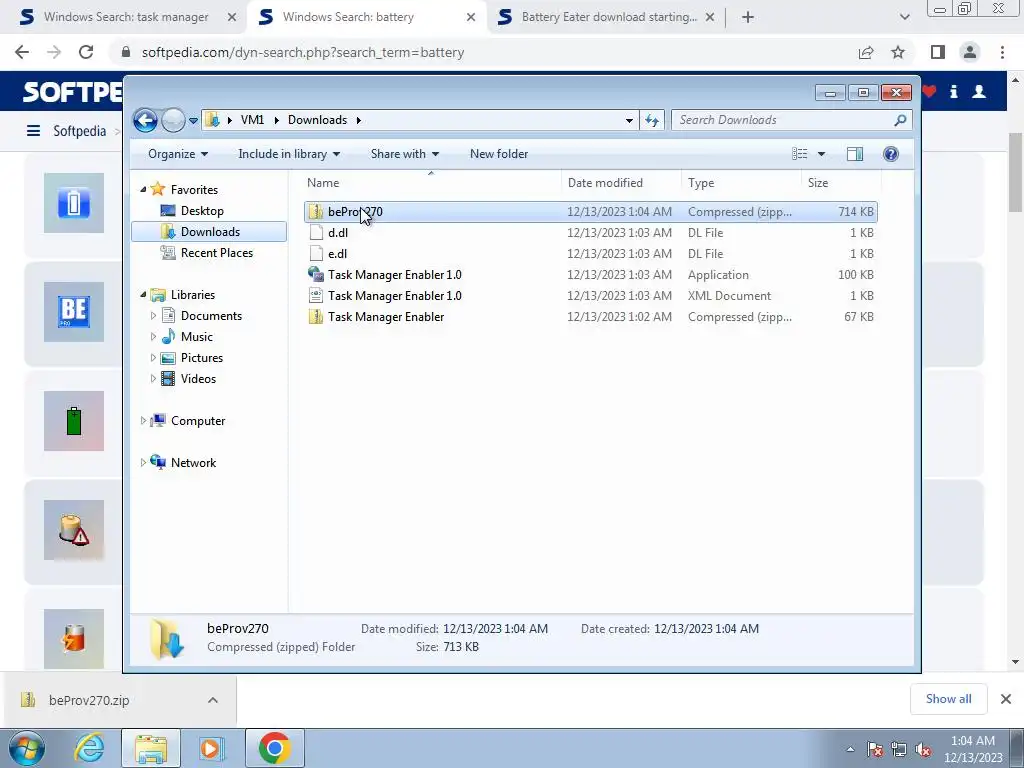Open Windows Media Player from taskbar

coord(211,748)
